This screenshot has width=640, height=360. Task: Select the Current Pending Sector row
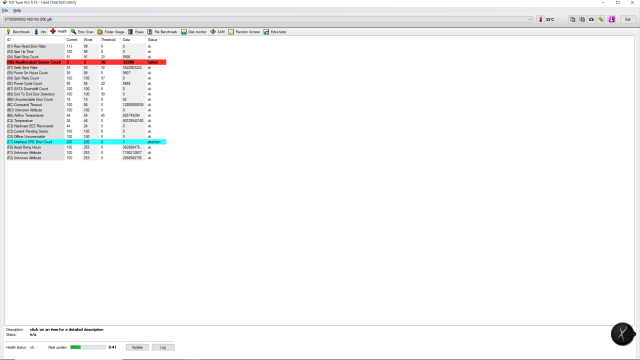click(x=86, y=131)
